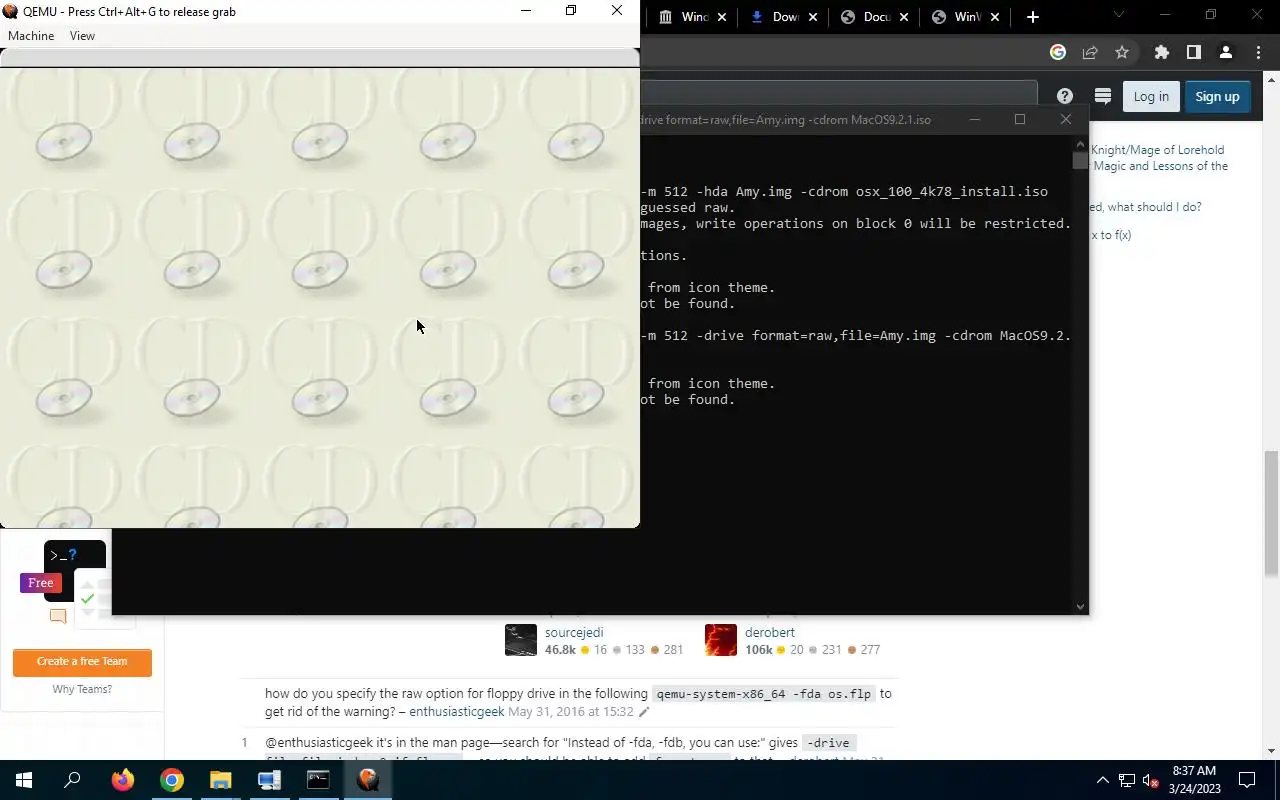Click the share page icon in Chrome

[1090, 52]
